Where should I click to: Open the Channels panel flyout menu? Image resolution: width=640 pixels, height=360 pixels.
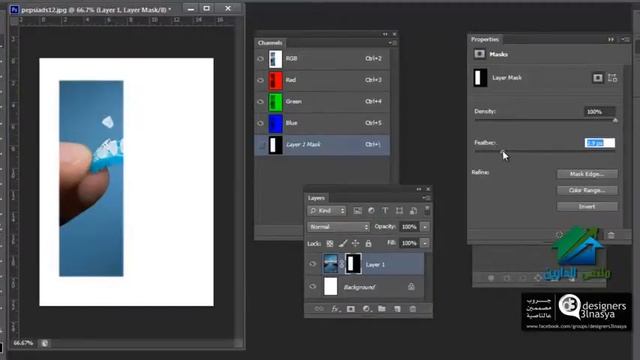coord(393,43)
